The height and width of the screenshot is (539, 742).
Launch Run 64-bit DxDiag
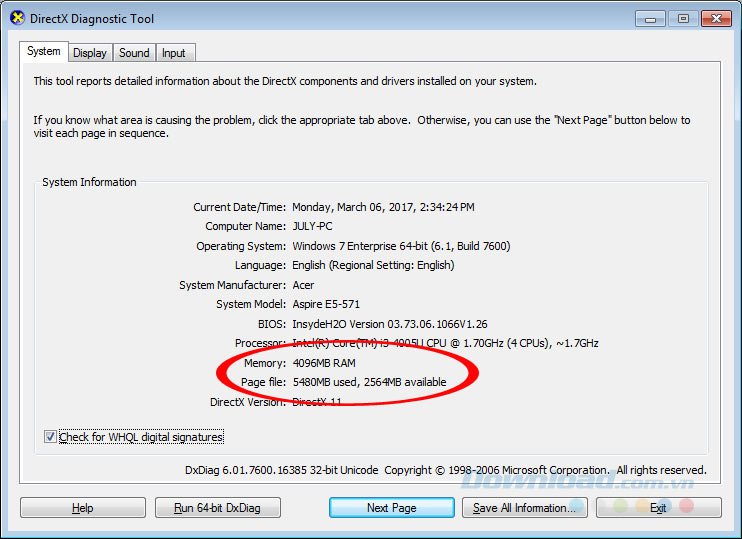pos(218,508)
